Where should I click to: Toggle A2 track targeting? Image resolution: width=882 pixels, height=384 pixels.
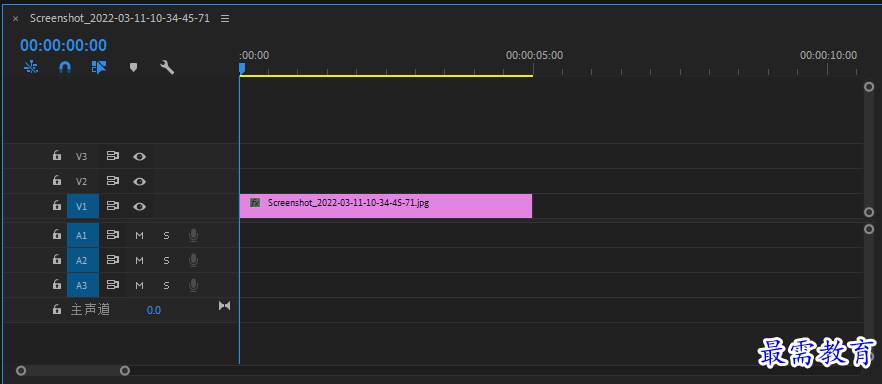click(83, 260)
